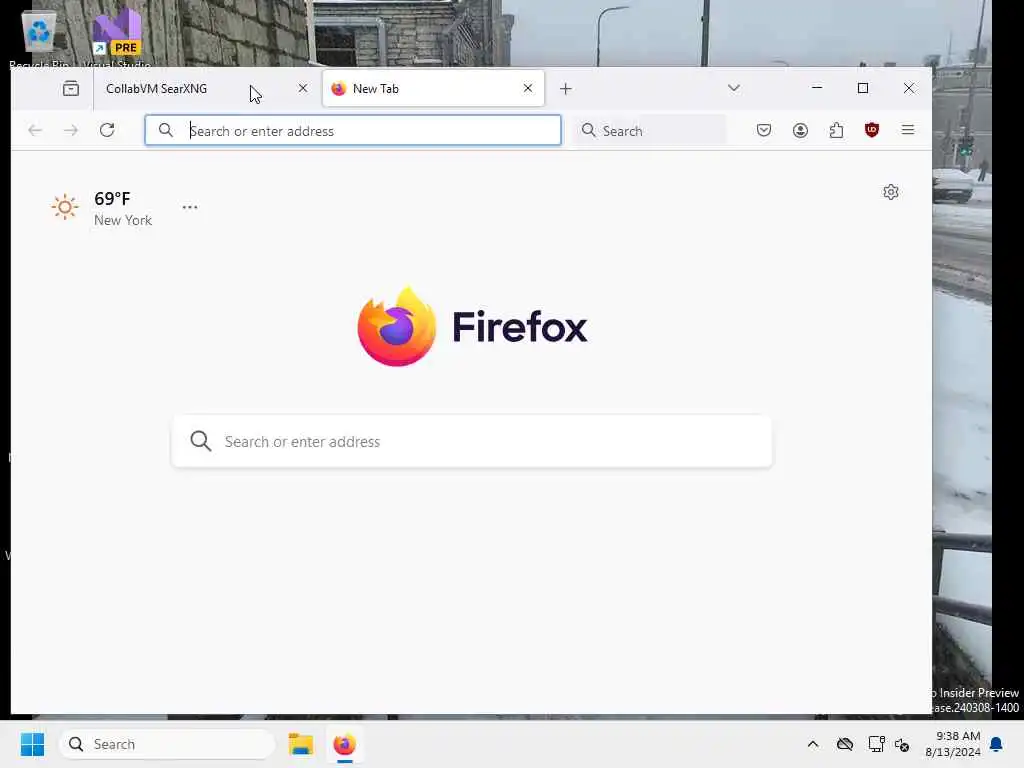
Task: Open Save to Pocket icon
Action: [x=763, y=131]
